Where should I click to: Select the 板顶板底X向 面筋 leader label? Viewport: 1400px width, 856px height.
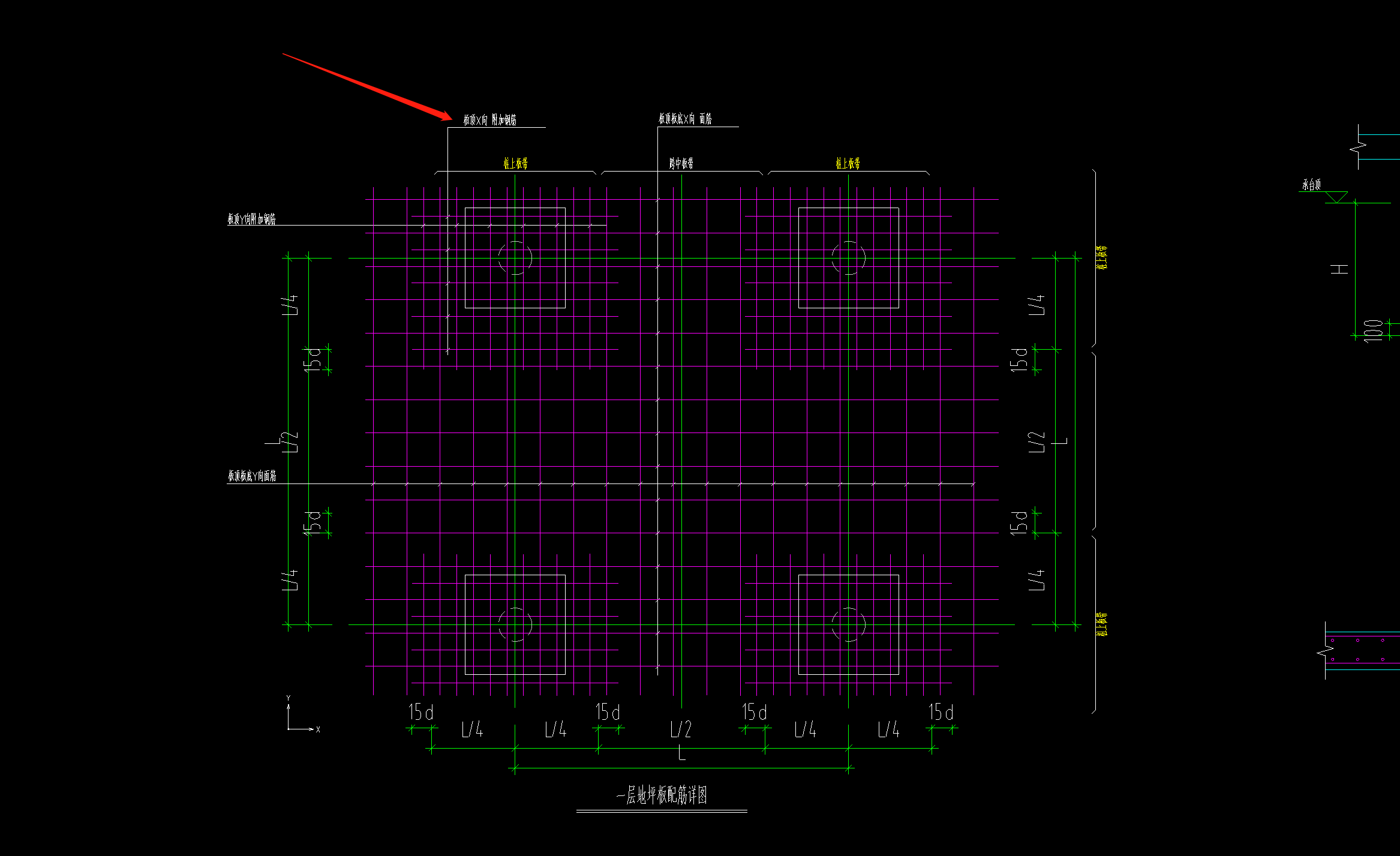click(x=685, y=119)
